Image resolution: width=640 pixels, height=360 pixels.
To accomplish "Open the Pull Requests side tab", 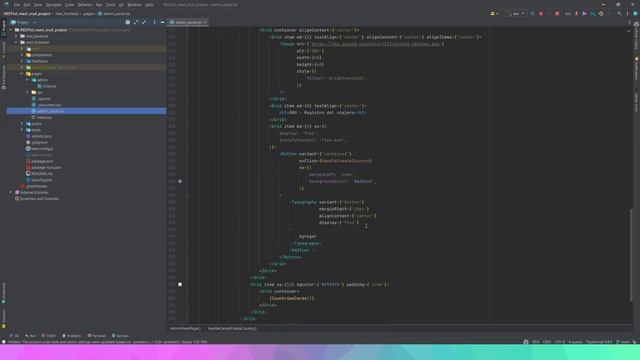I will point(3,78).
